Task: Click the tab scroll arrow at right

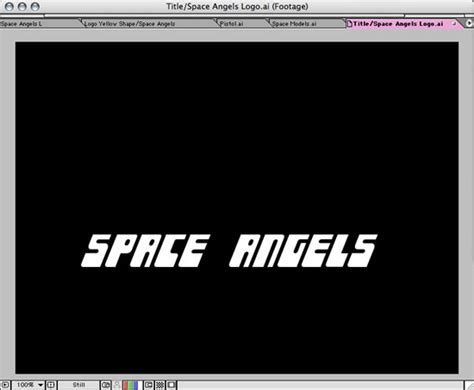Action: click(469, 23)
